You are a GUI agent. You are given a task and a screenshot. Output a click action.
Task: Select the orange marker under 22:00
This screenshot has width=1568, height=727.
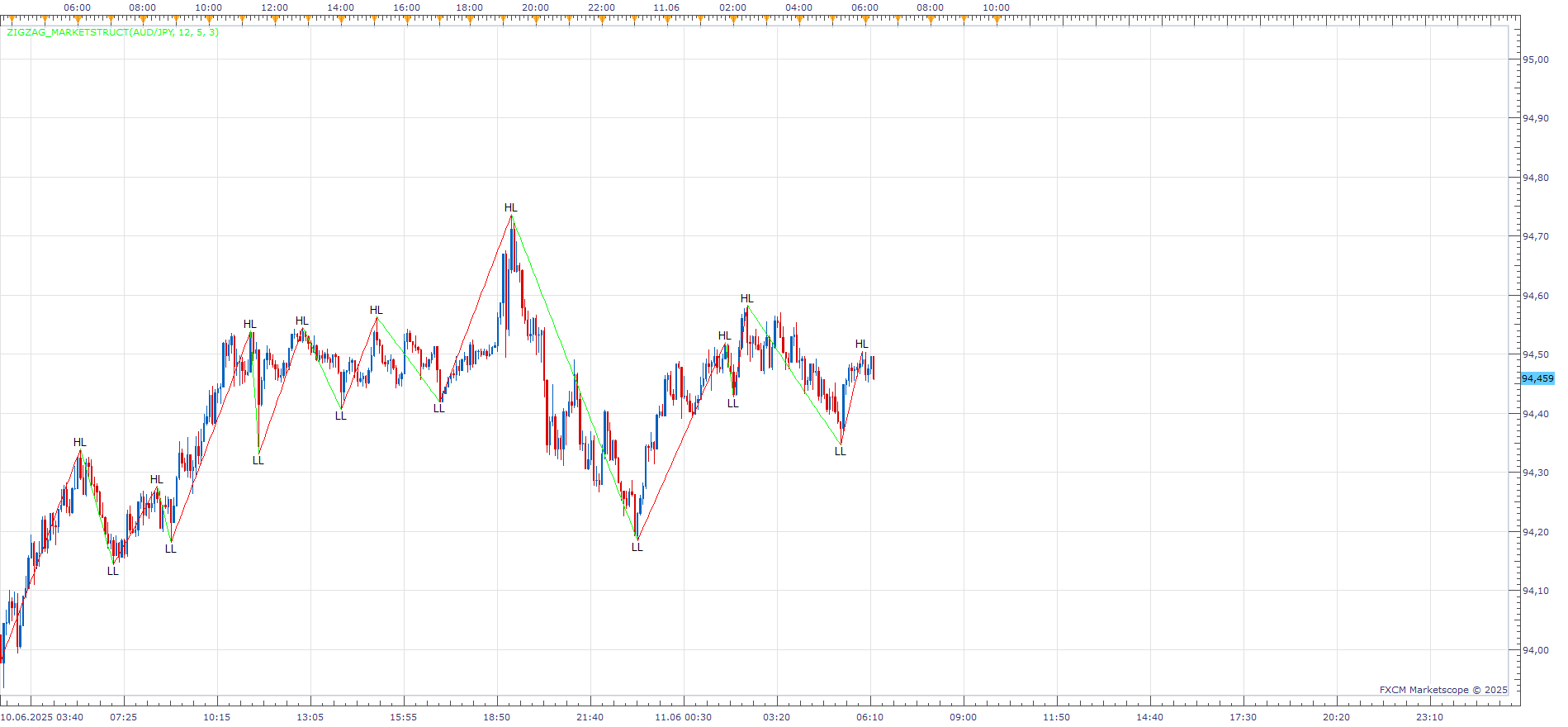click(602, 21)
